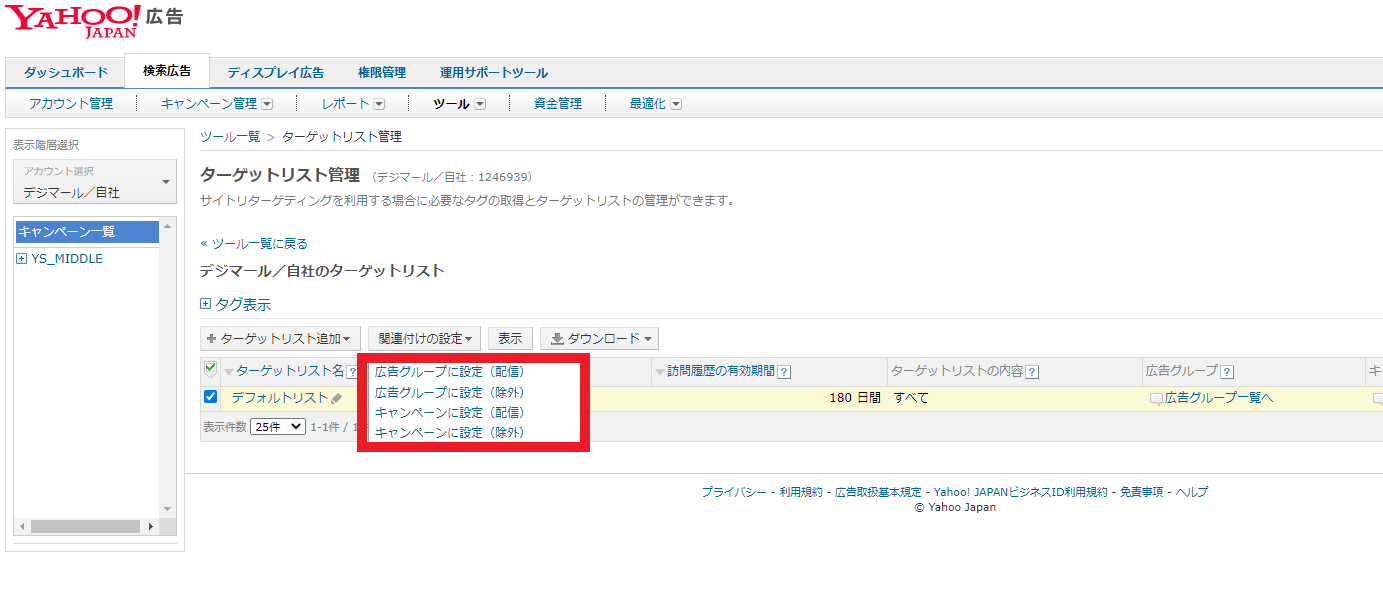Change 表示件数 25件 dropdown
This screenshot has width=1383, height=605.
pyautogui.click(x=278, y=426)
